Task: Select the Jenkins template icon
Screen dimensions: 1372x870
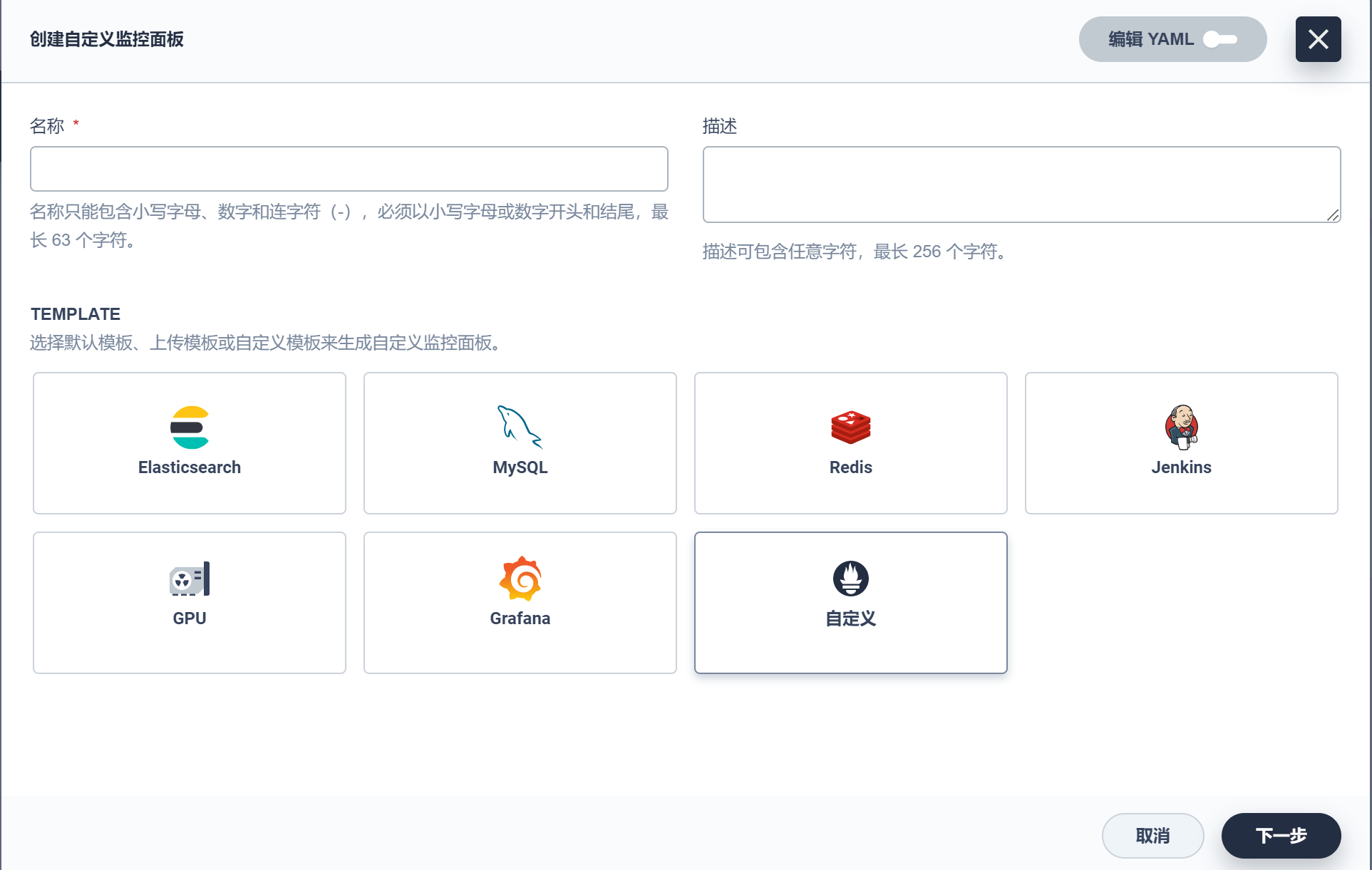Action: coord(1182,428)
